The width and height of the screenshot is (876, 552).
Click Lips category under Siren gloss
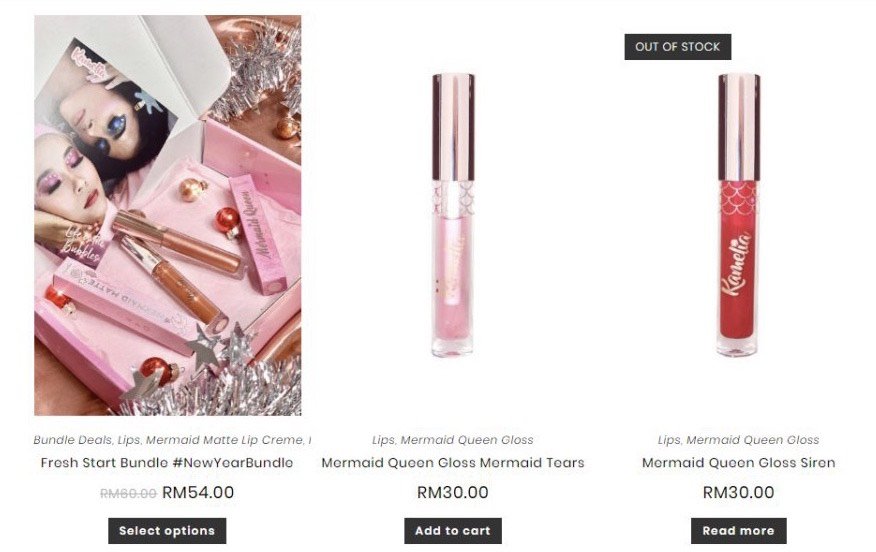tap(669, 440)
